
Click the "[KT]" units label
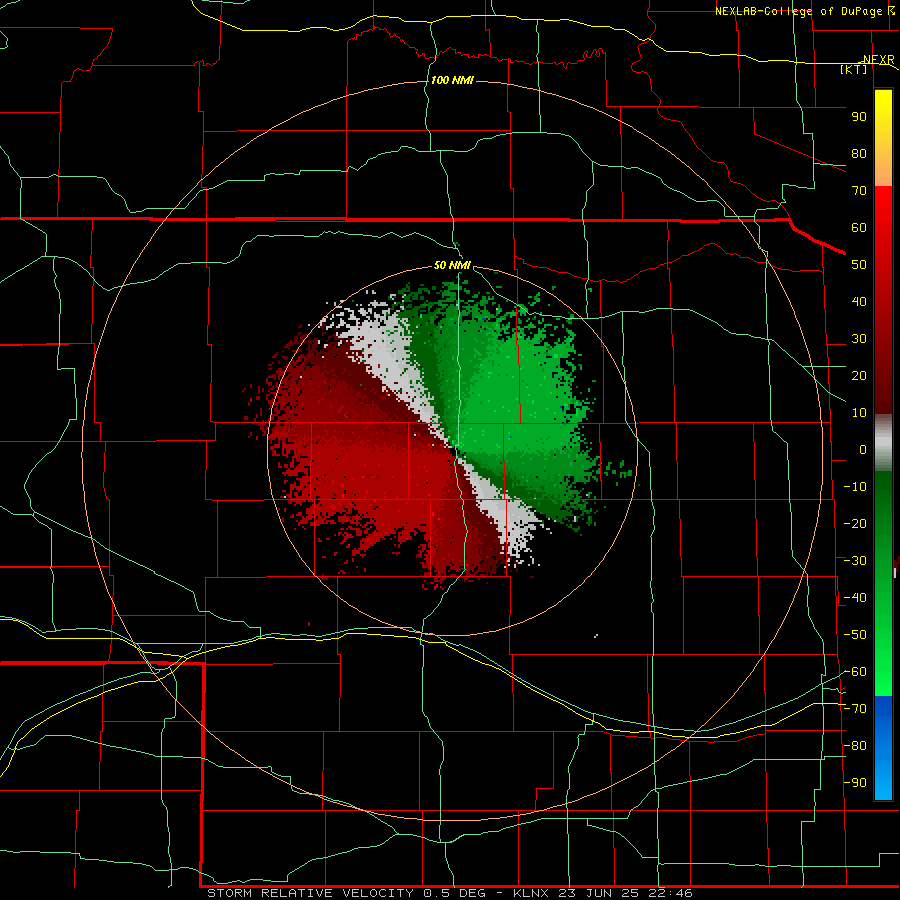pyautogui.click(x=854, y=69)
